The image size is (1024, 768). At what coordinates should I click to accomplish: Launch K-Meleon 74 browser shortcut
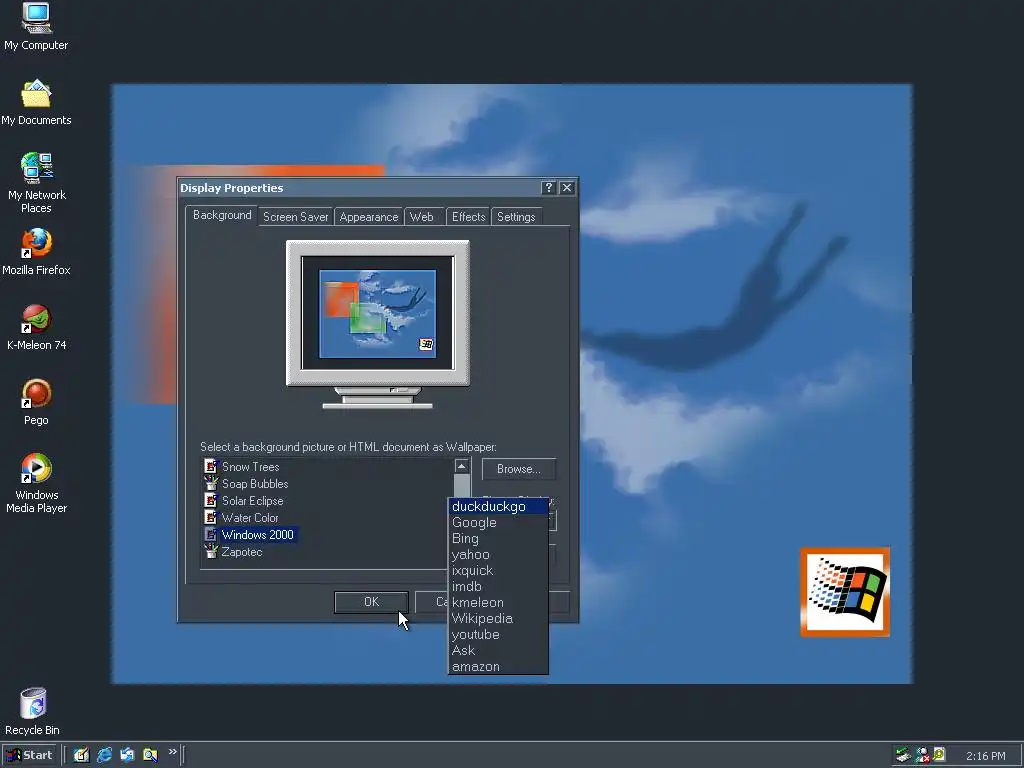pyautogui.click(x=36, y=327)
